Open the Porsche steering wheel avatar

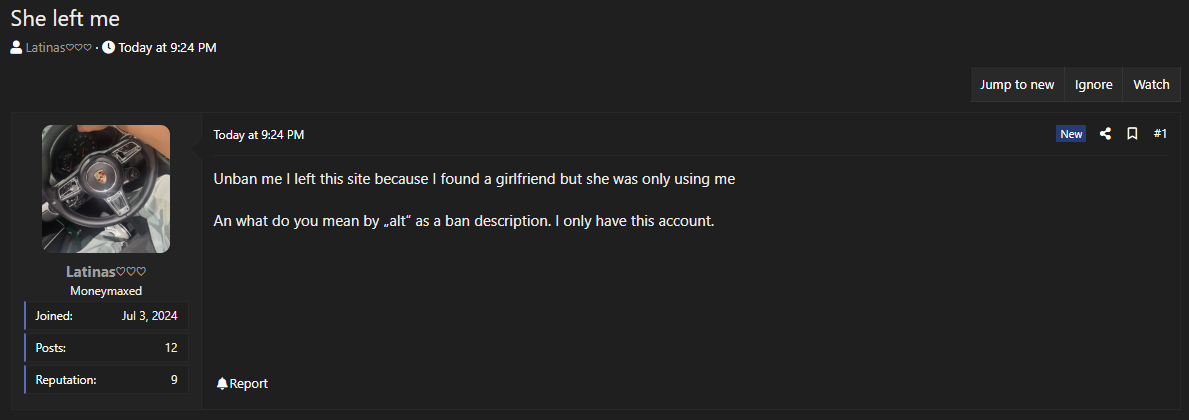click(x=106, y=189)
